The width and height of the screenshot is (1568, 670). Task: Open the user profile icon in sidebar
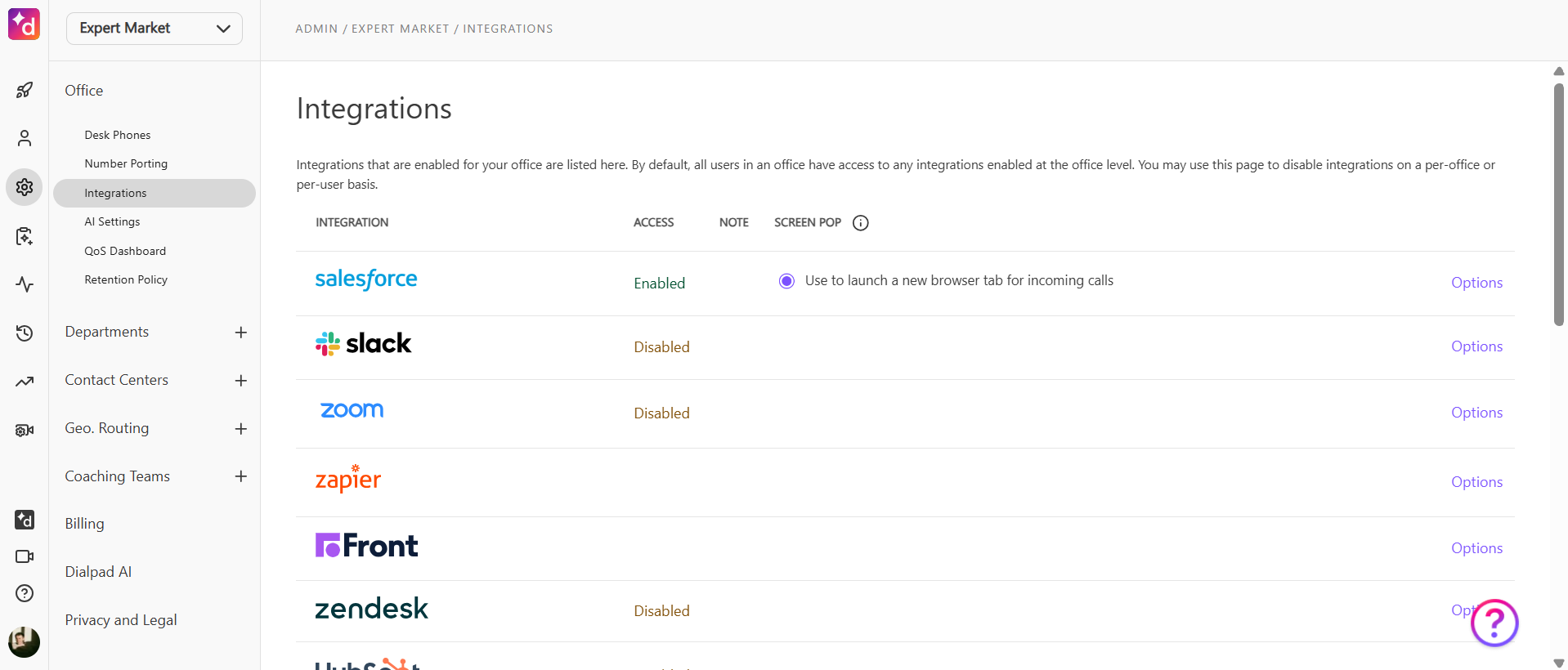(x=25, y=138)
